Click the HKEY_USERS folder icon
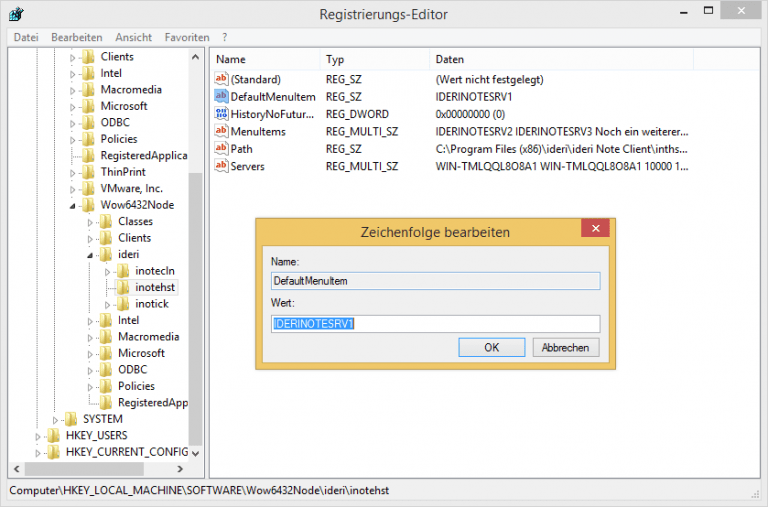The image size is (768, 507). coord(53,435)
